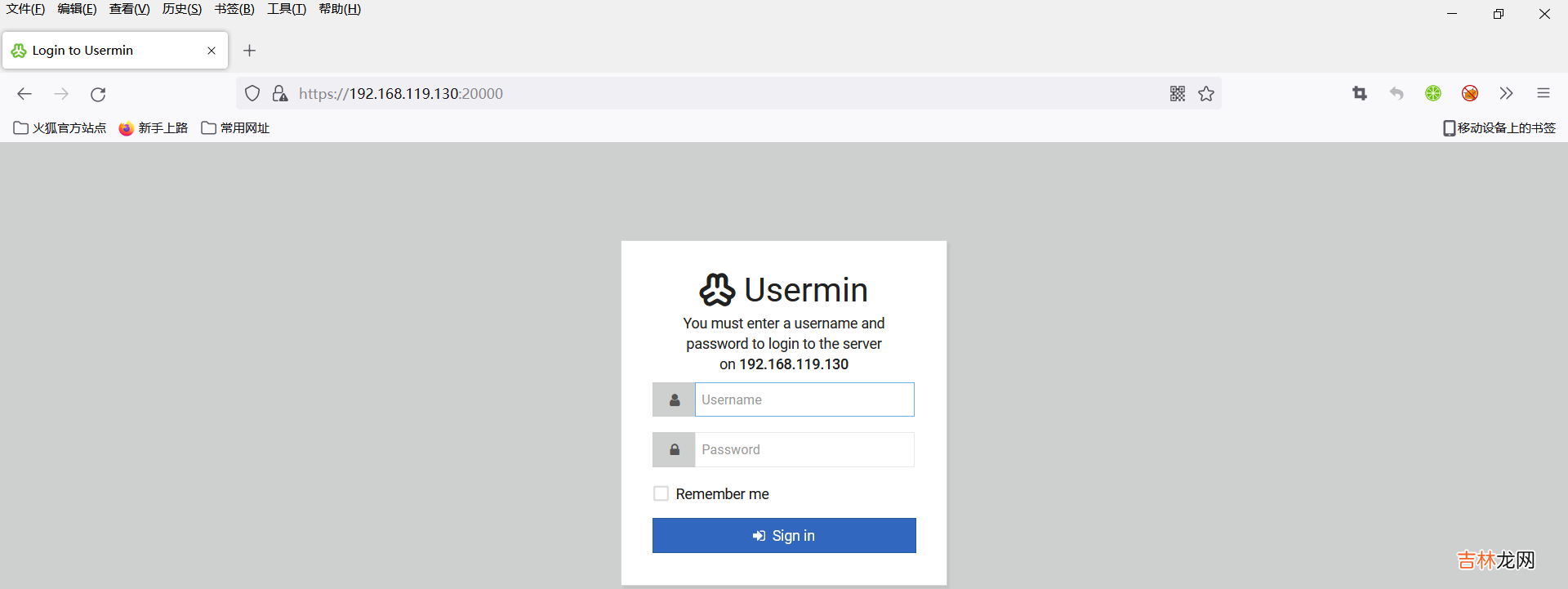The height and width of the screenshot is (589, 1568).
Task: Open the 新手上路 bookmark link
Action: [x=154, y=128]
